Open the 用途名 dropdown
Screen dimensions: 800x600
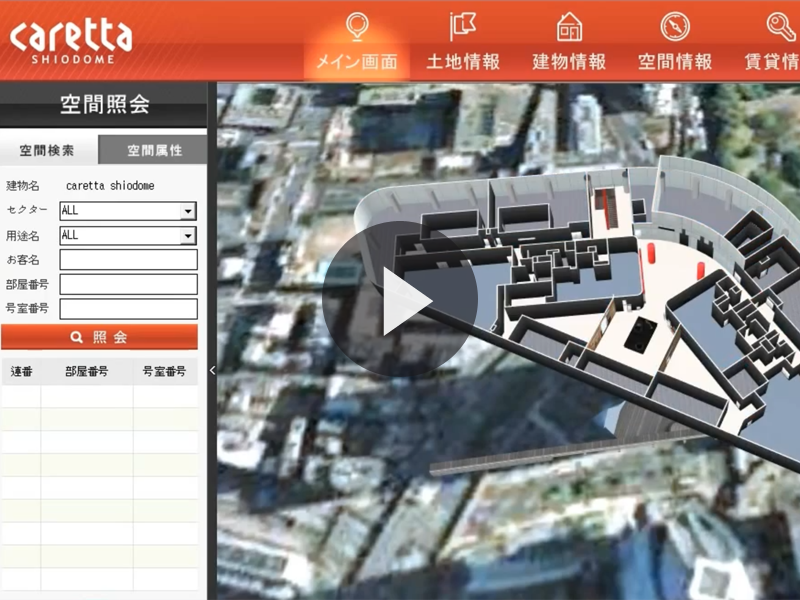128,236
